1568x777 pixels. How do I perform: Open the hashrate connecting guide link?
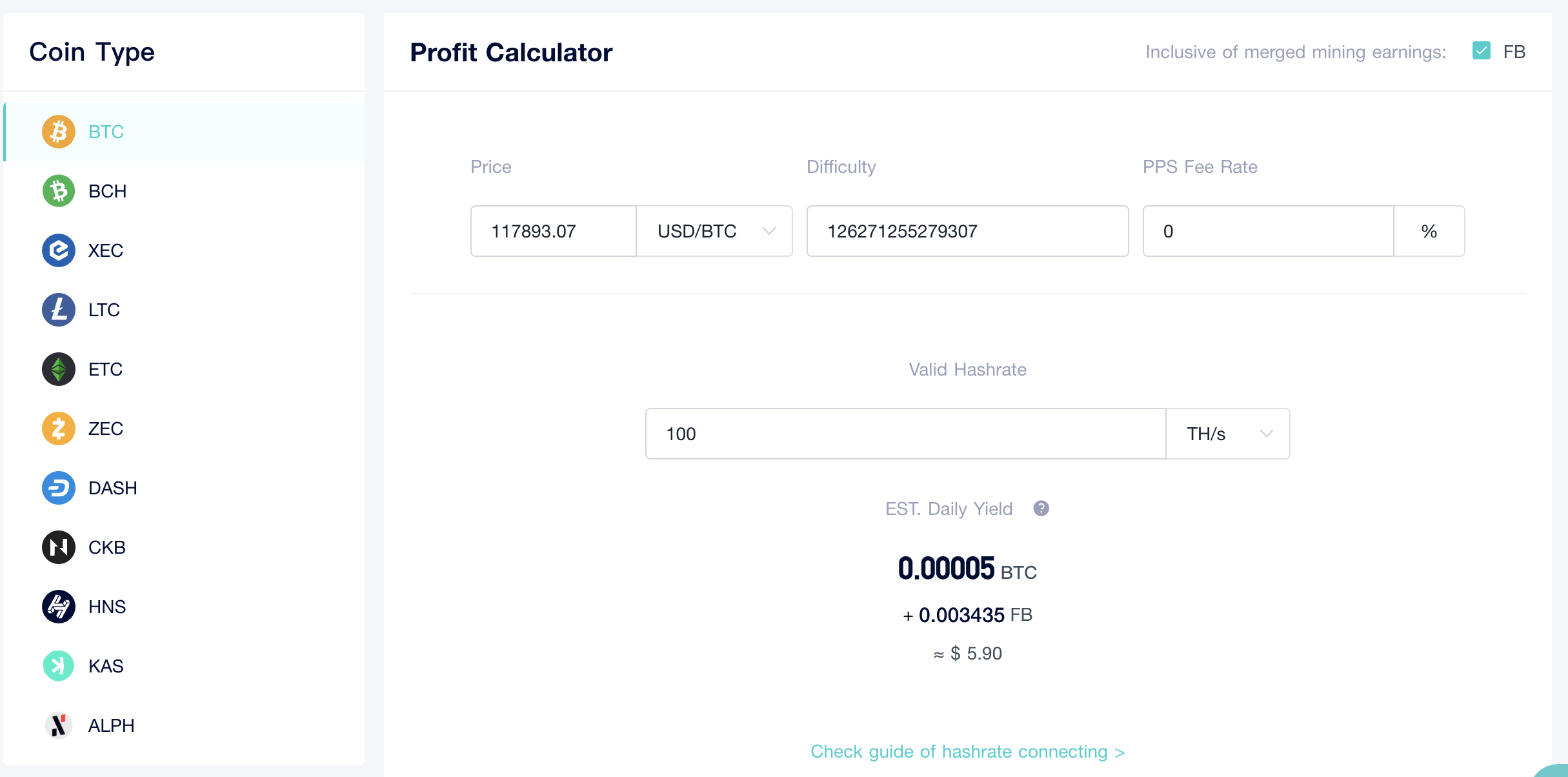967,751
